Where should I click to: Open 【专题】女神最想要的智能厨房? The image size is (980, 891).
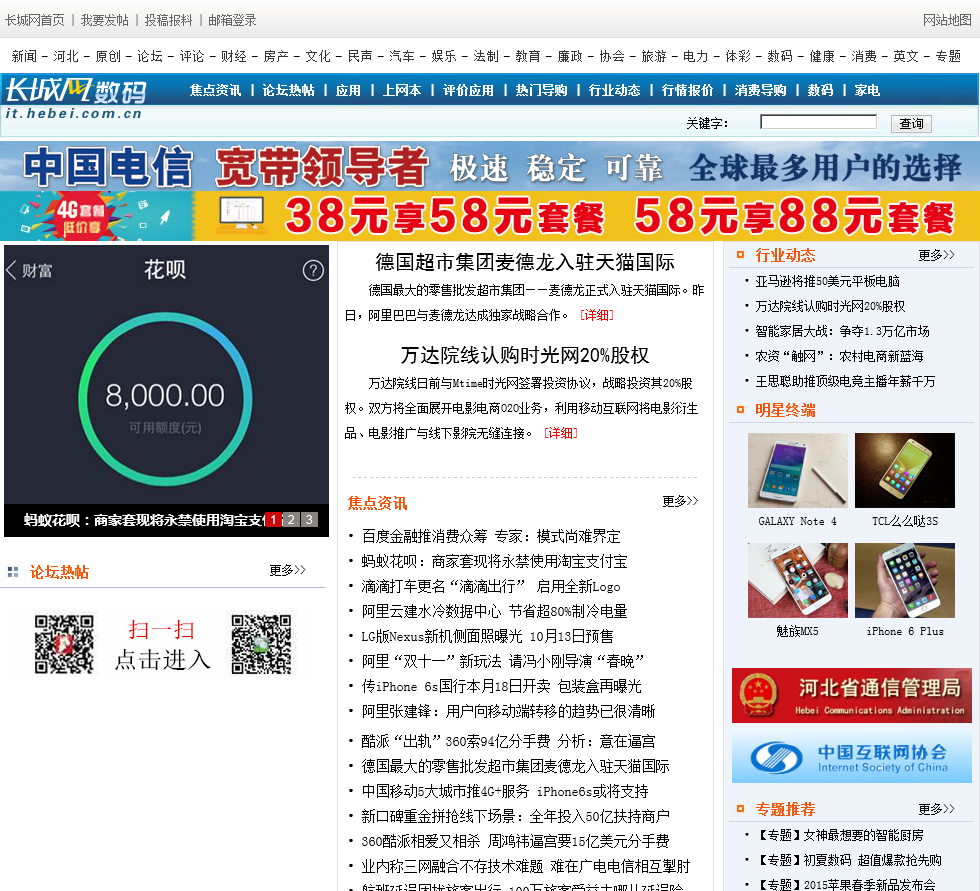(839, 835)
